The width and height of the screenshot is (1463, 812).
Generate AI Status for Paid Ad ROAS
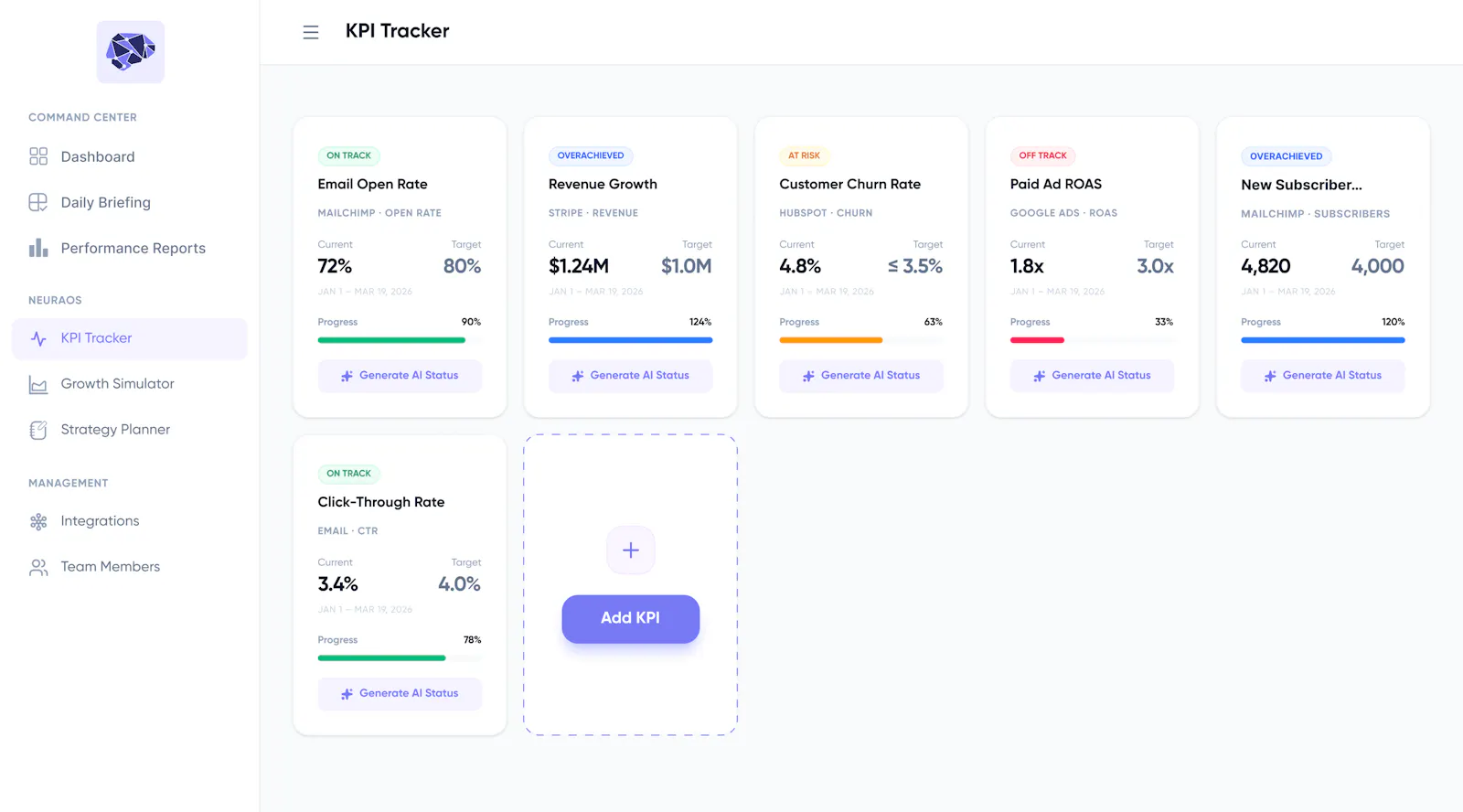pos(1092,376)
